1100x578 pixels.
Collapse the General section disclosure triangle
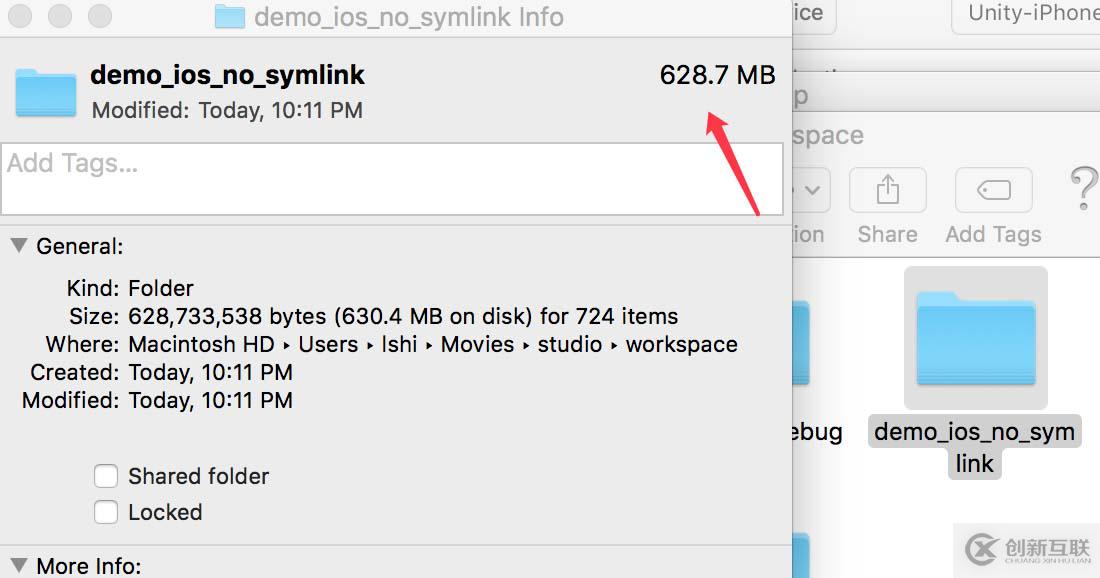point(18,245)
